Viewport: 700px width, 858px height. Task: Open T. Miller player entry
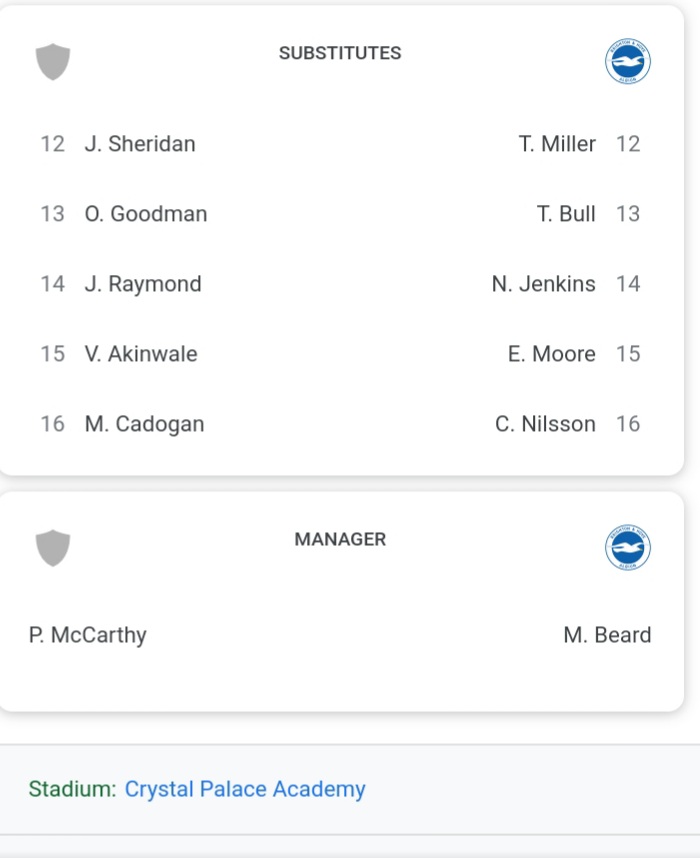pyautogui.click(x=557, y=144)
